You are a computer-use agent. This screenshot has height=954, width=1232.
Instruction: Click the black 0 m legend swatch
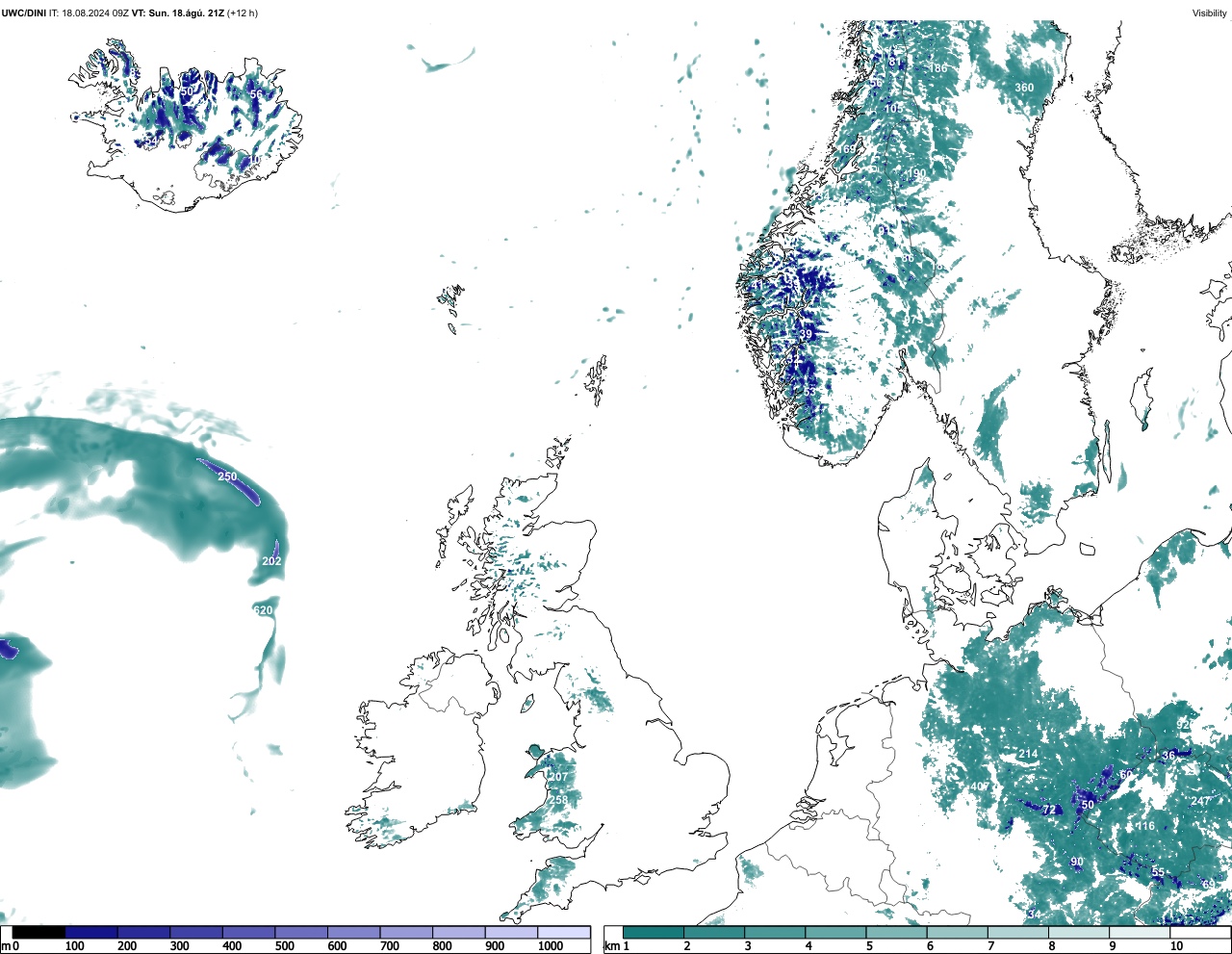39,932
